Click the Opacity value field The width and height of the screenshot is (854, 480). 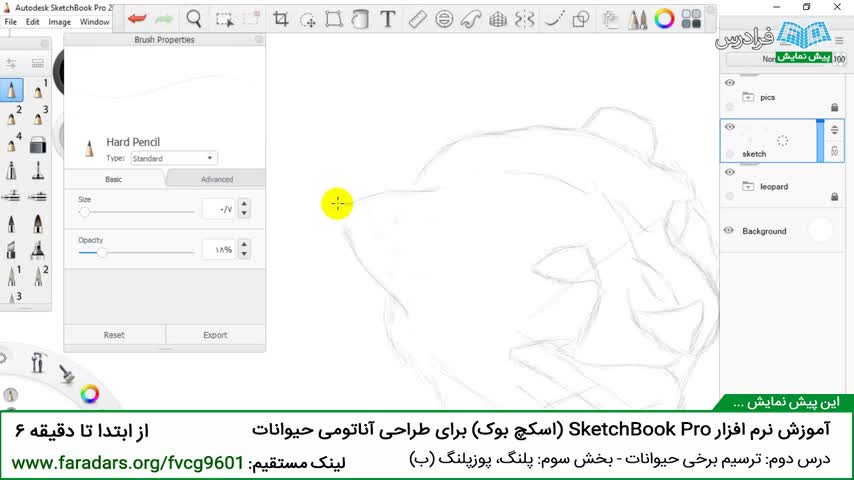point(218,250)
